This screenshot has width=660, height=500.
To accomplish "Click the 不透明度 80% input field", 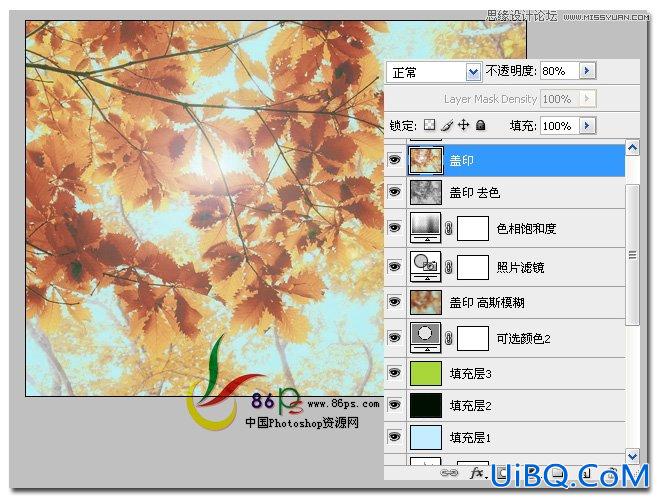I will (x=560, y=71).
